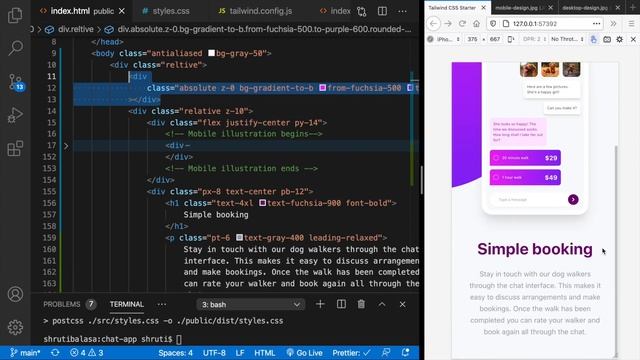Create a new terminal with plus icon
Image resolution: width=640 pixels, height=360 pixels.
pos(320,304)
